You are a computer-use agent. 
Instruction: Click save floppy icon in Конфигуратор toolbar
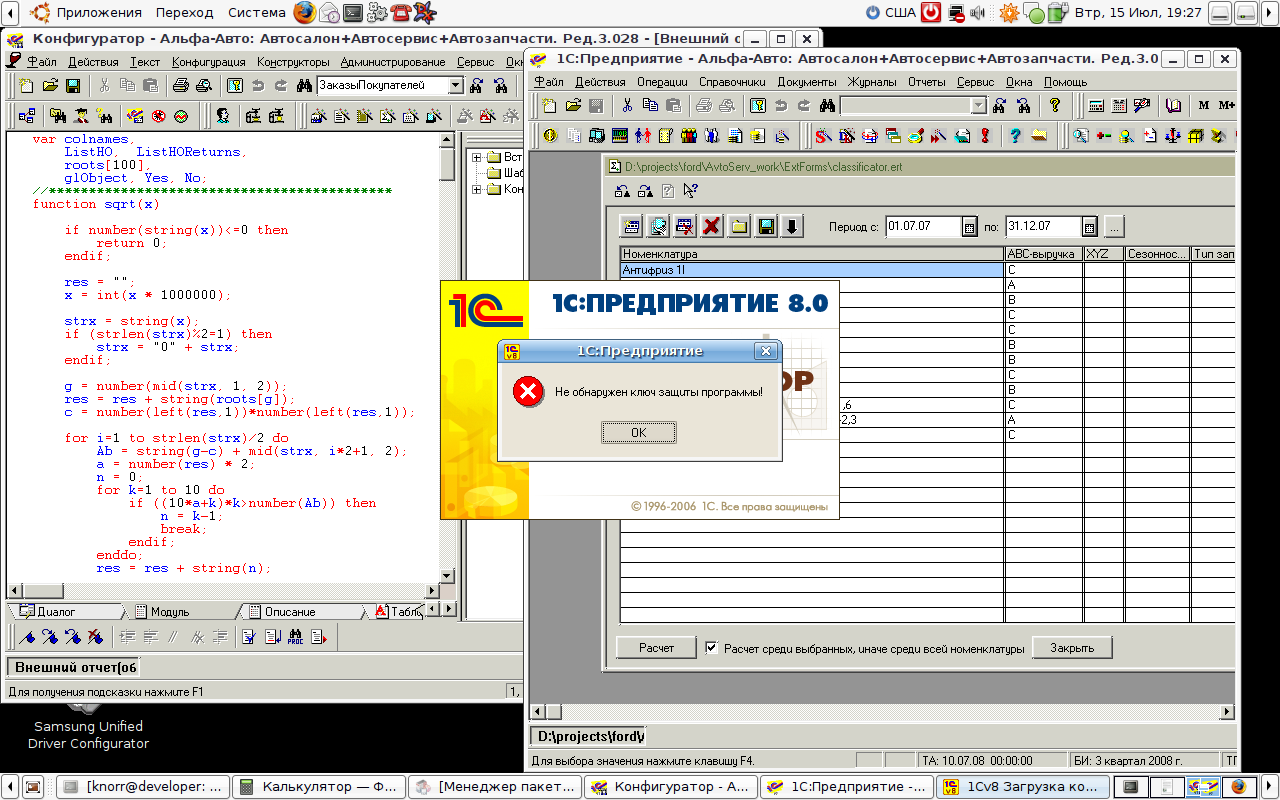pos(72,86)
